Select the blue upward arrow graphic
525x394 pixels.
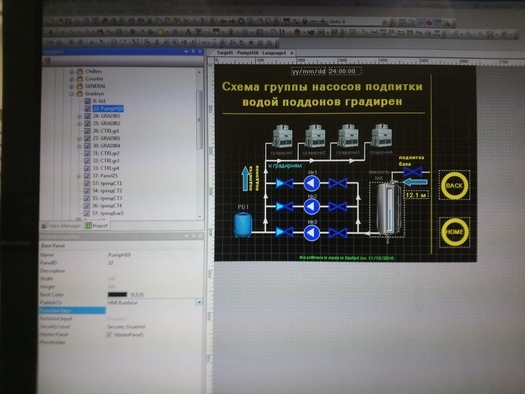coord(245,179)
